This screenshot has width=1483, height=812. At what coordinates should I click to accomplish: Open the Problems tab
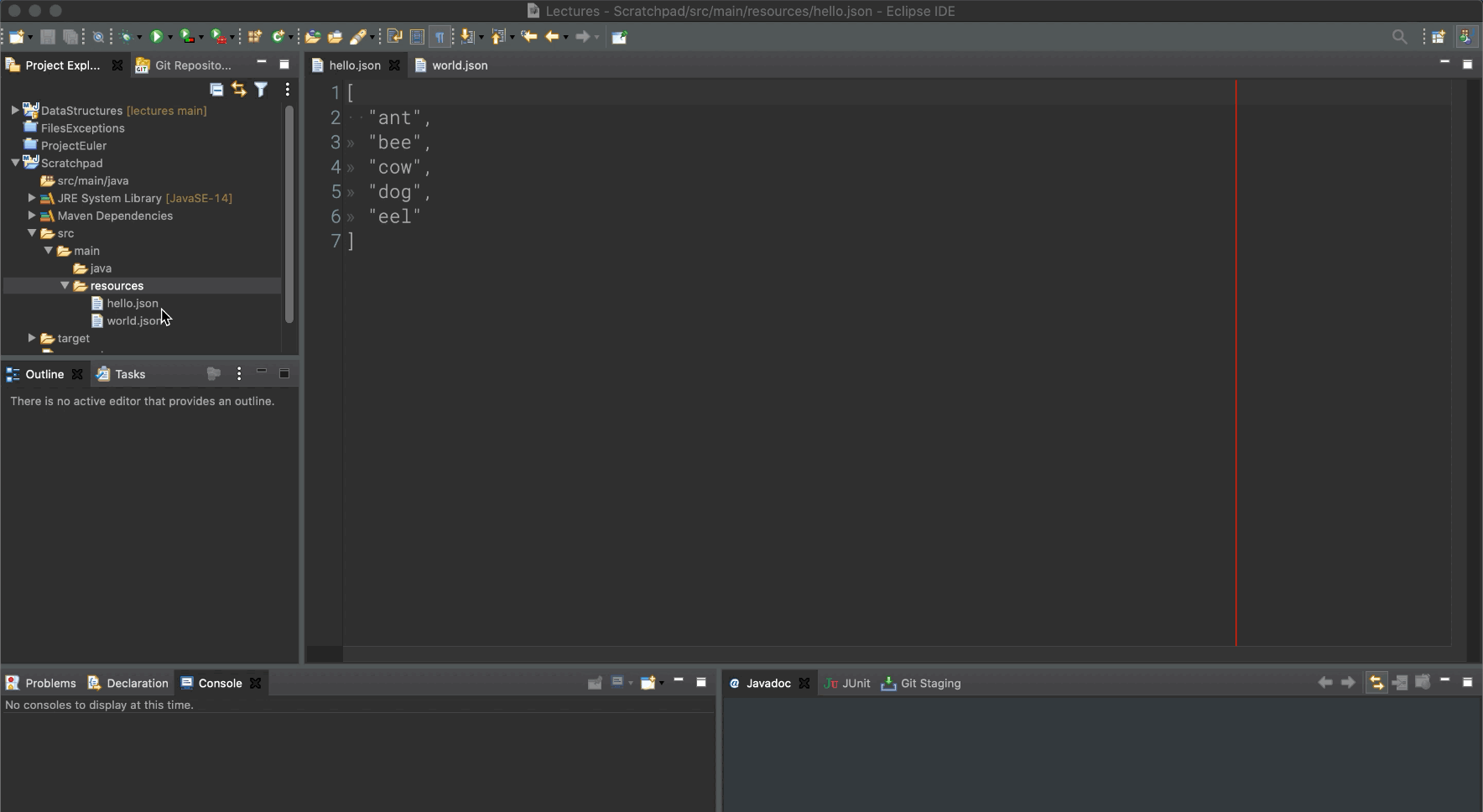(41, 683)
